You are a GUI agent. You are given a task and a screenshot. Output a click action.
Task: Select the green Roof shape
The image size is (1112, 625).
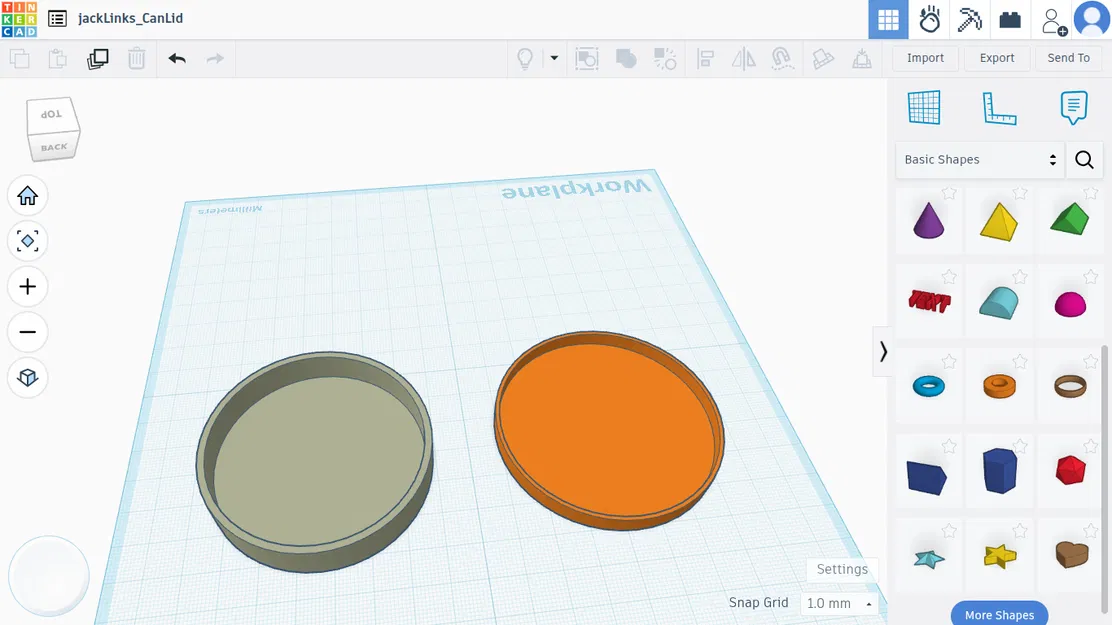(x=1069, y=219)
